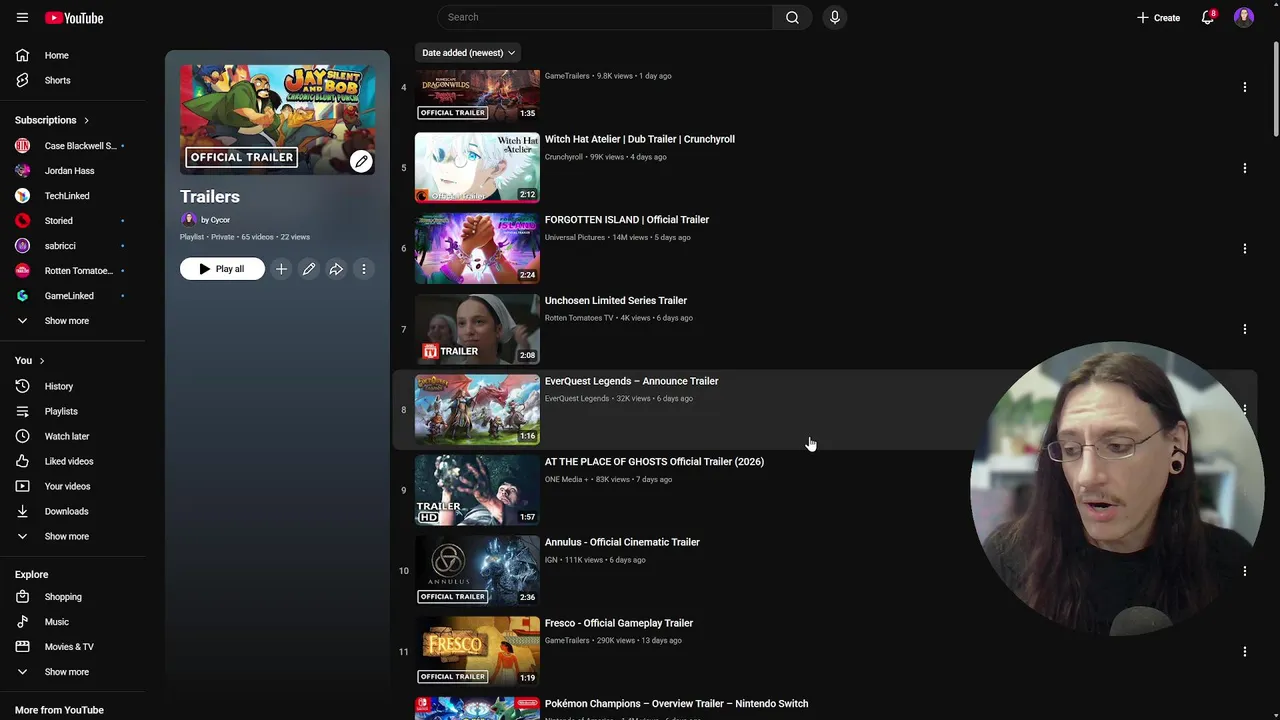Open options menu for Annulus trailer video
Image resolution: width=1280 pixels, height=720 pixels.
1245,571
